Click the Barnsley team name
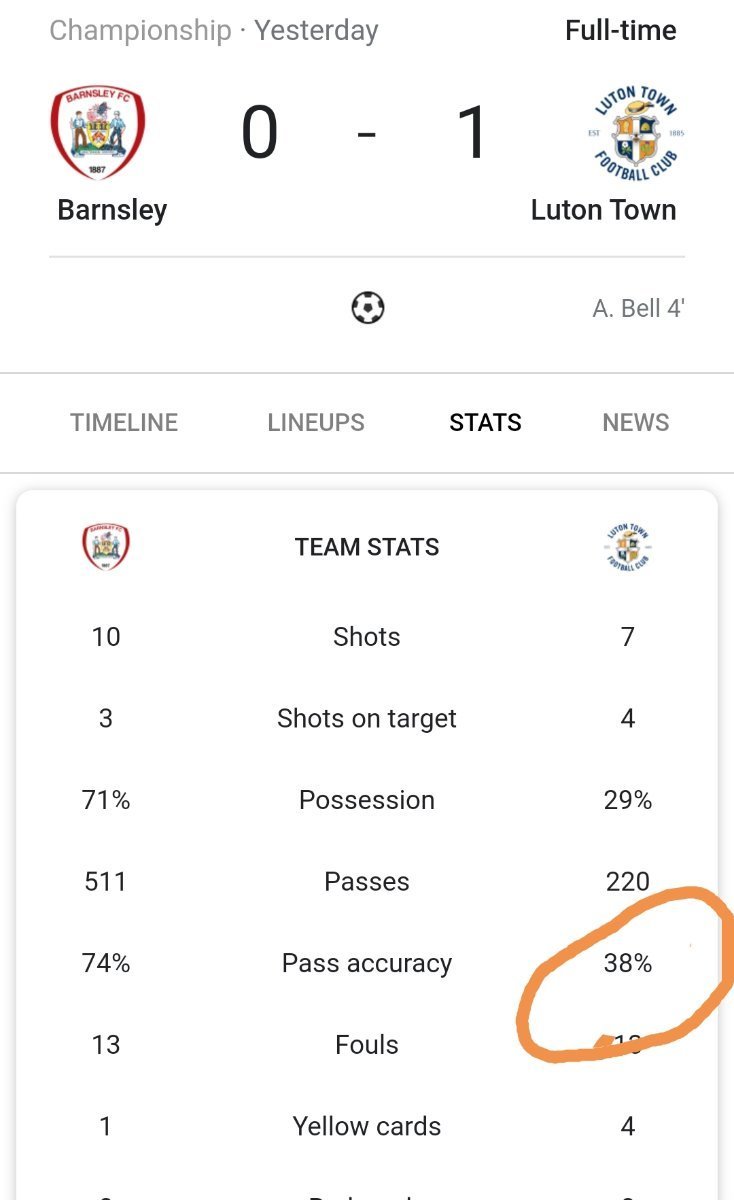Image resolution: width=734 pixels, height=1200 pixels. [112, 210]
